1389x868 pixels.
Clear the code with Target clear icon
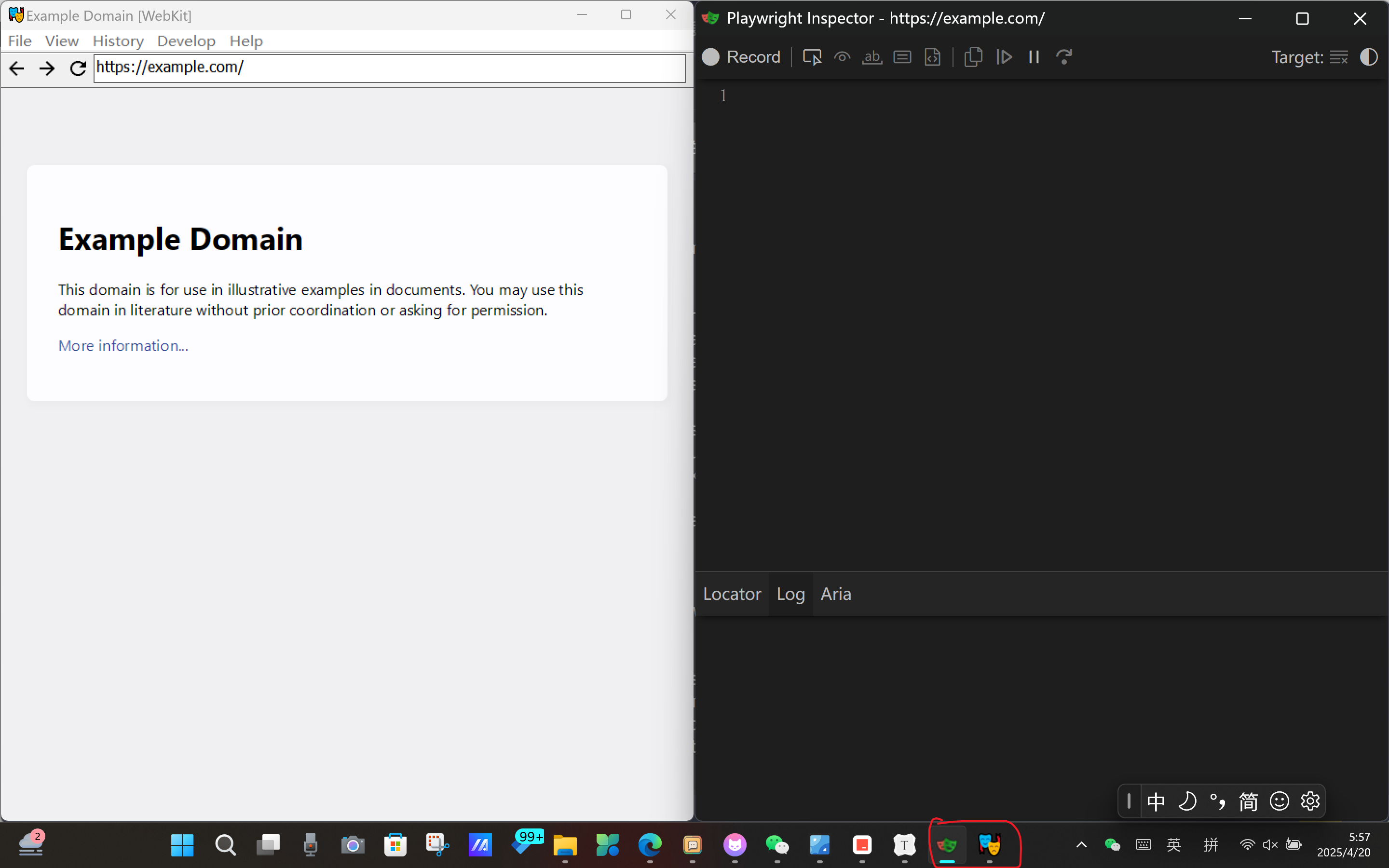(1338, 57)
